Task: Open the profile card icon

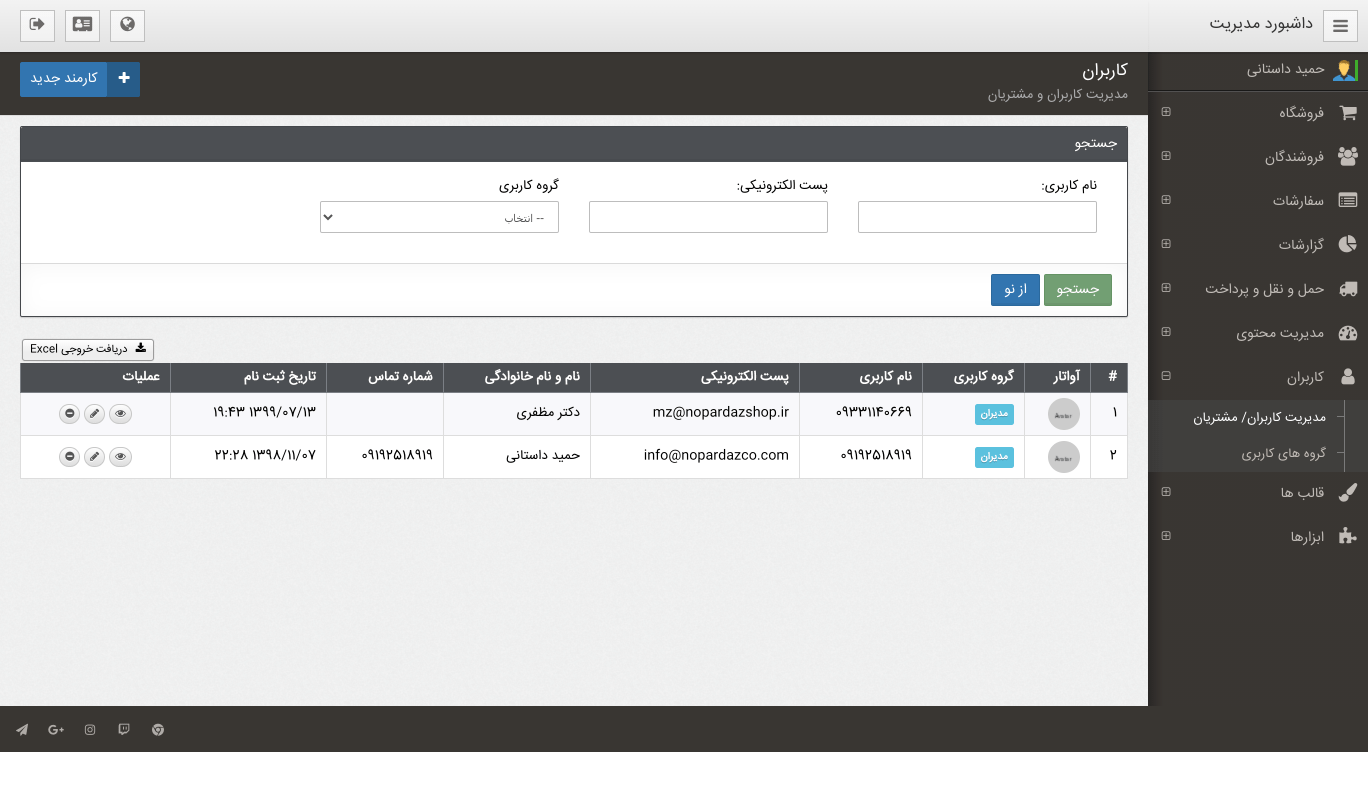Action: point(82,25)
